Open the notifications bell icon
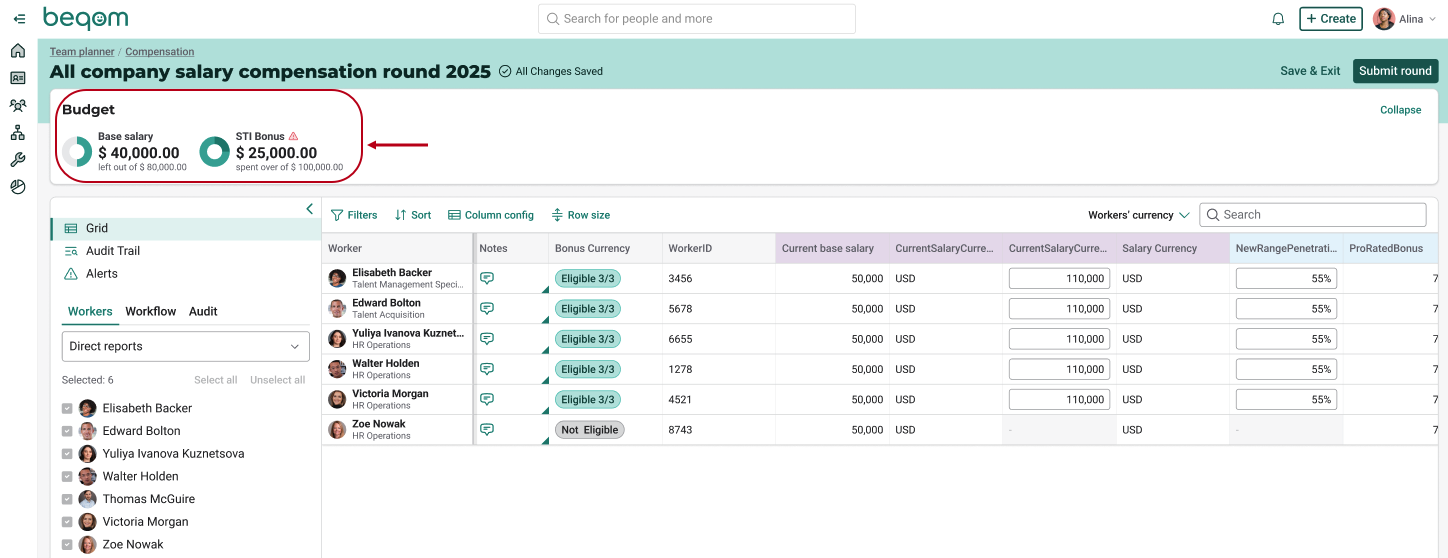This screenshot has width=1448, height=558. pos(1278,19)
